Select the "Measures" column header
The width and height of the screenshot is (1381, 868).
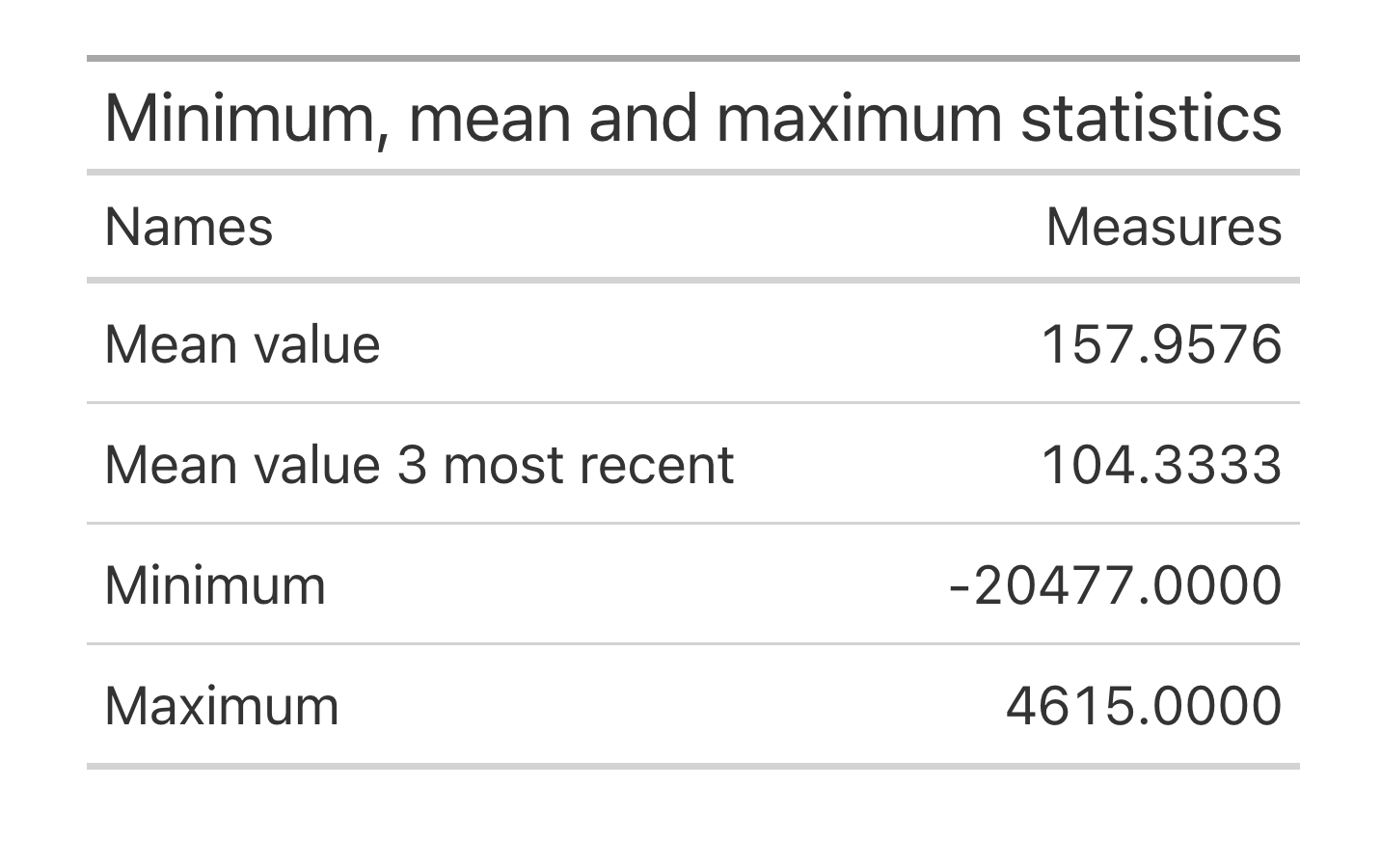click(x=1163, y=228)
